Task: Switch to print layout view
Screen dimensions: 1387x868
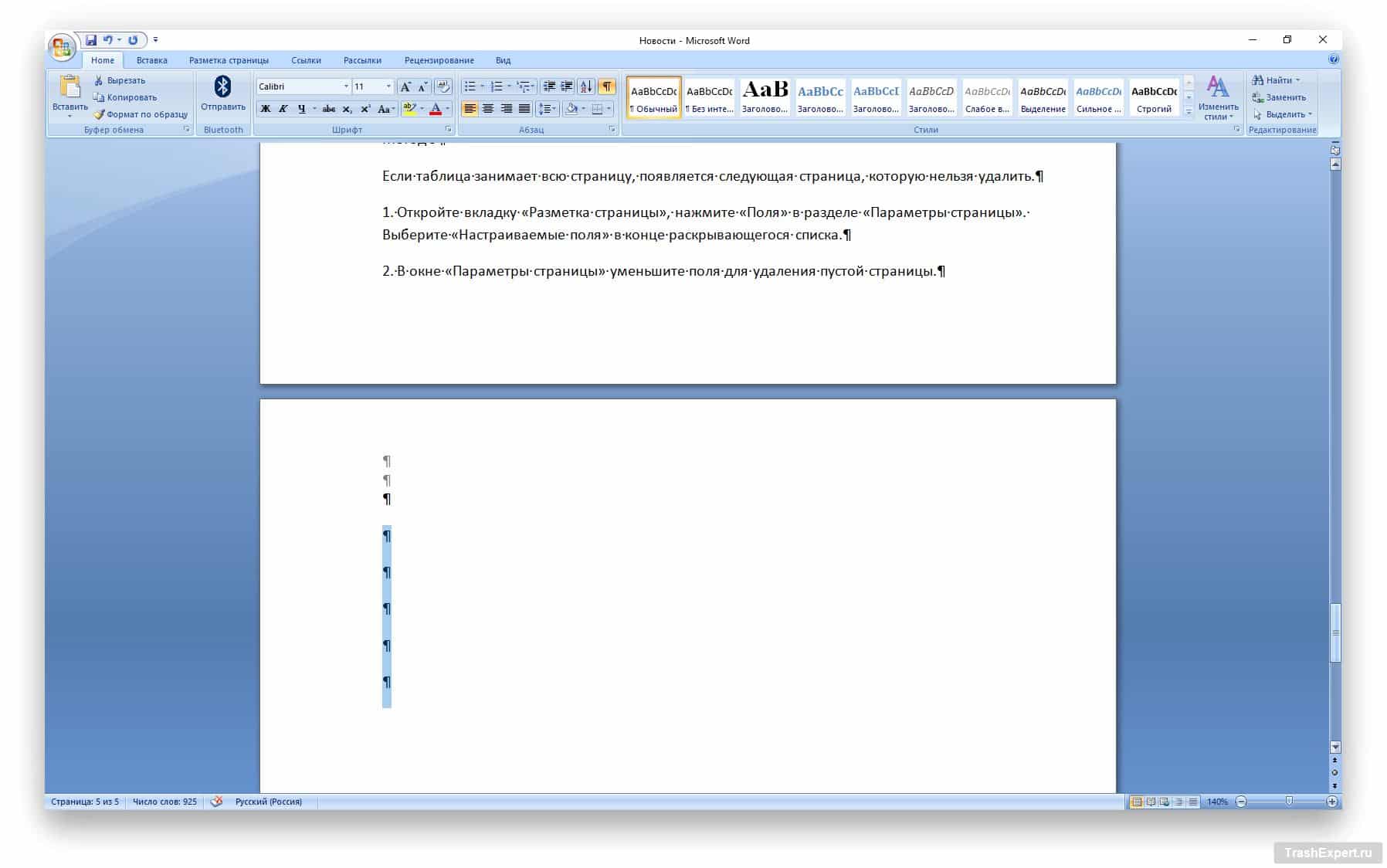Action: pos(1136,802)
